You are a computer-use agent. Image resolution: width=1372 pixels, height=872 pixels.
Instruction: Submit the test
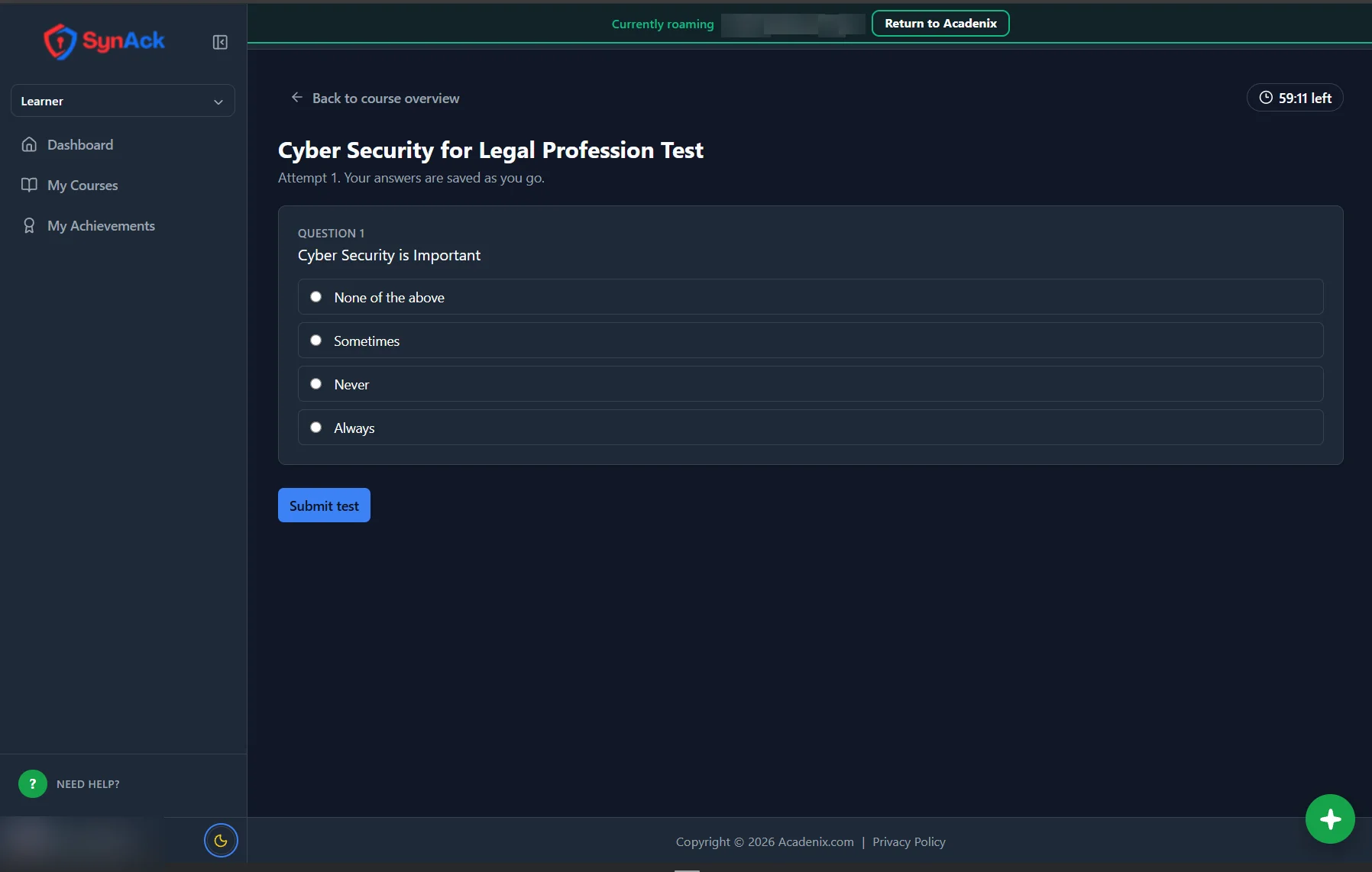[324, 505]
